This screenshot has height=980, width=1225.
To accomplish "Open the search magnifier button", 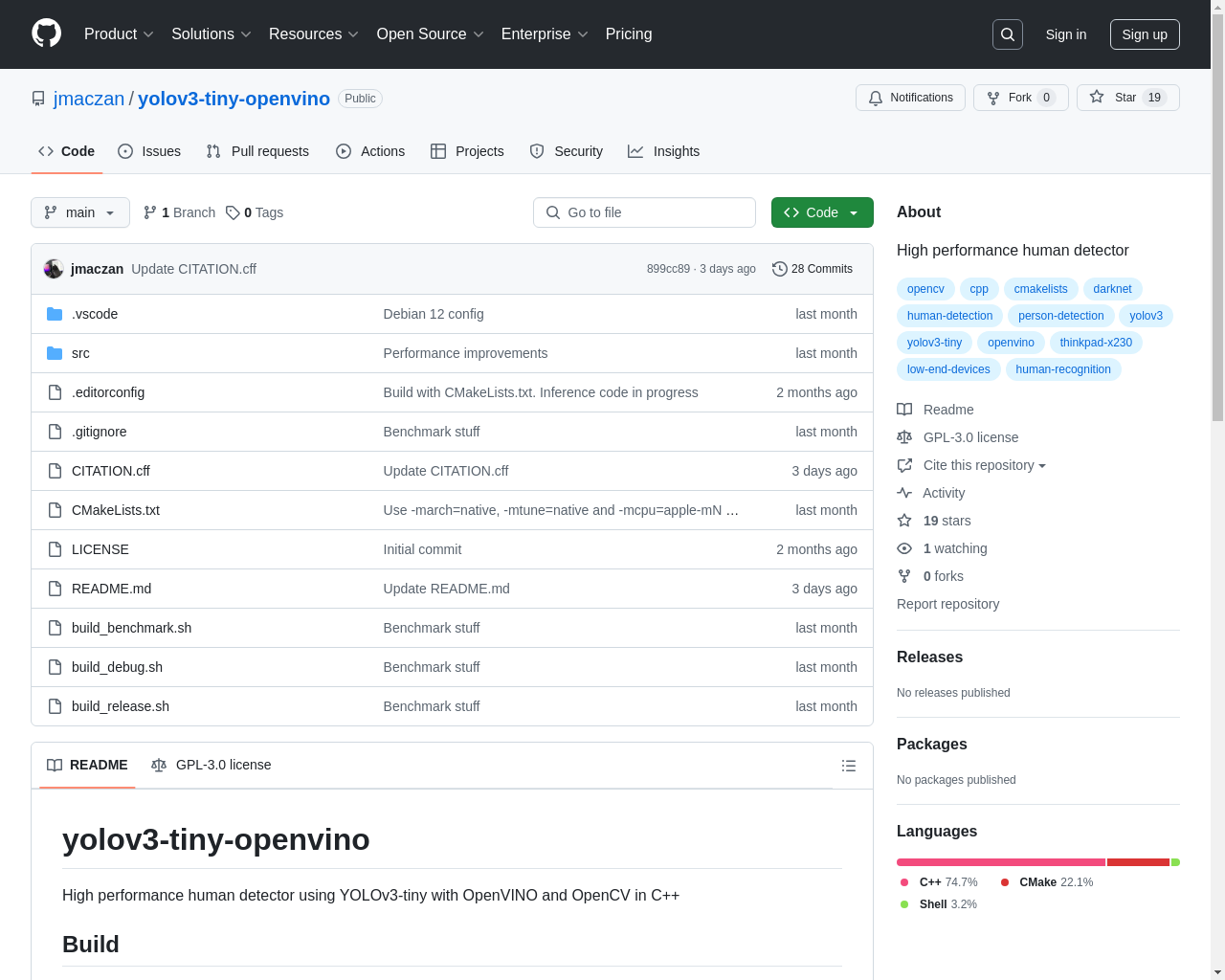I will 1008,34.
